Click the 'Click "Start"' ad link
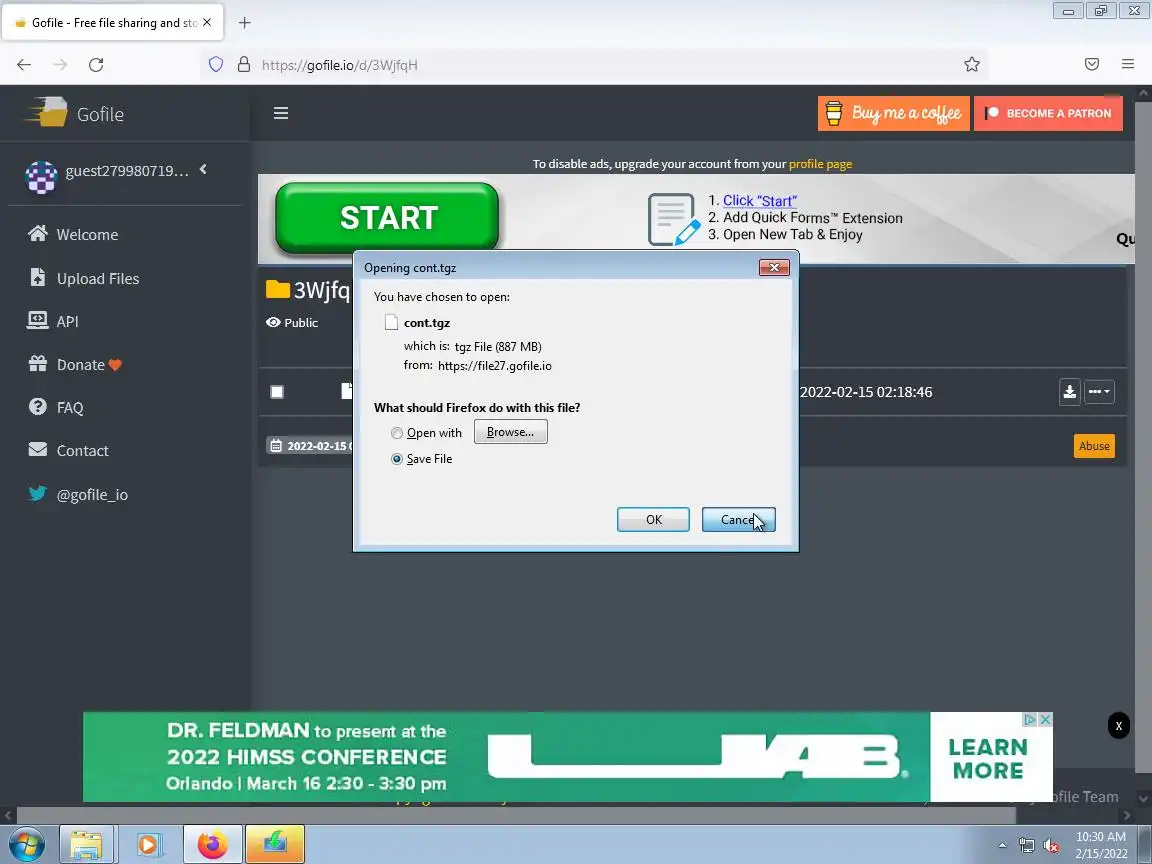This screenshot has height=864, width=1152. tap(760, 201)
